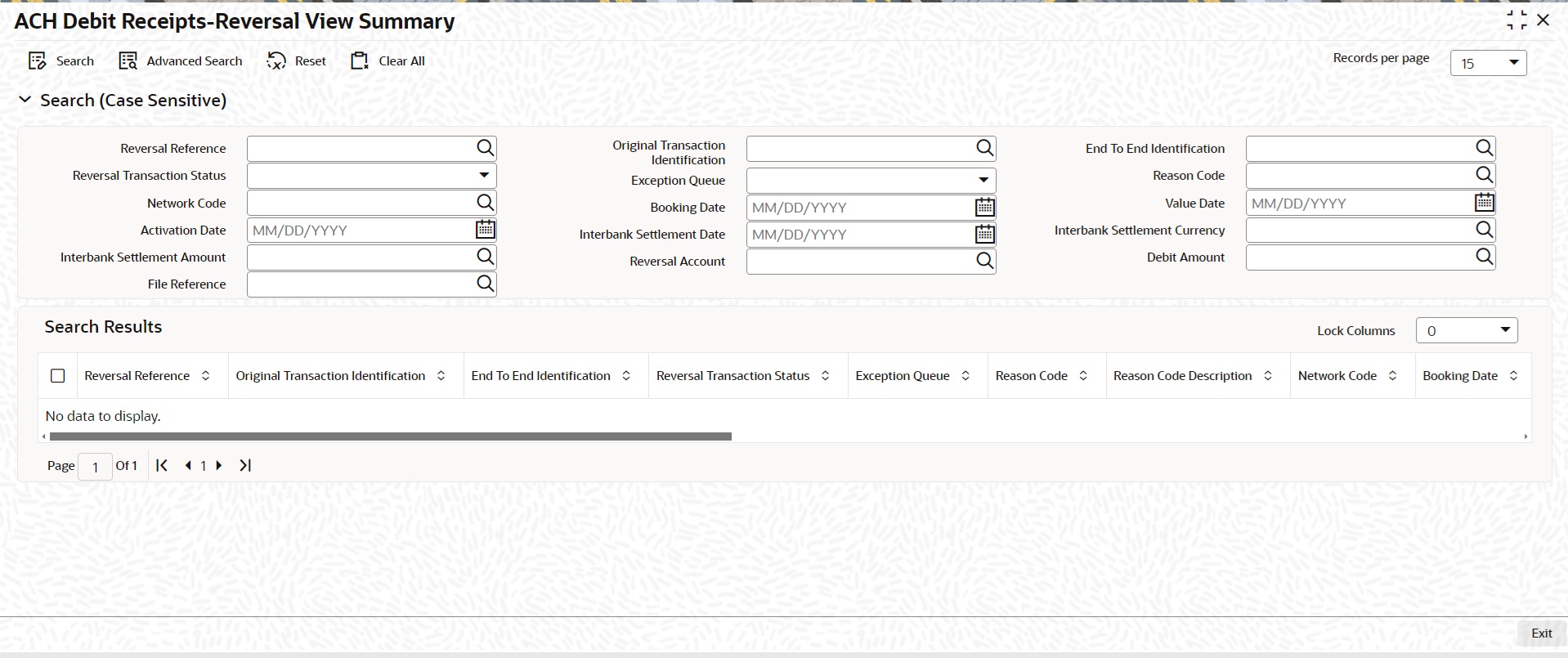Click right arrow of results scrollbar
This screenshot has width=1568, height=658.
point(1525,436)
